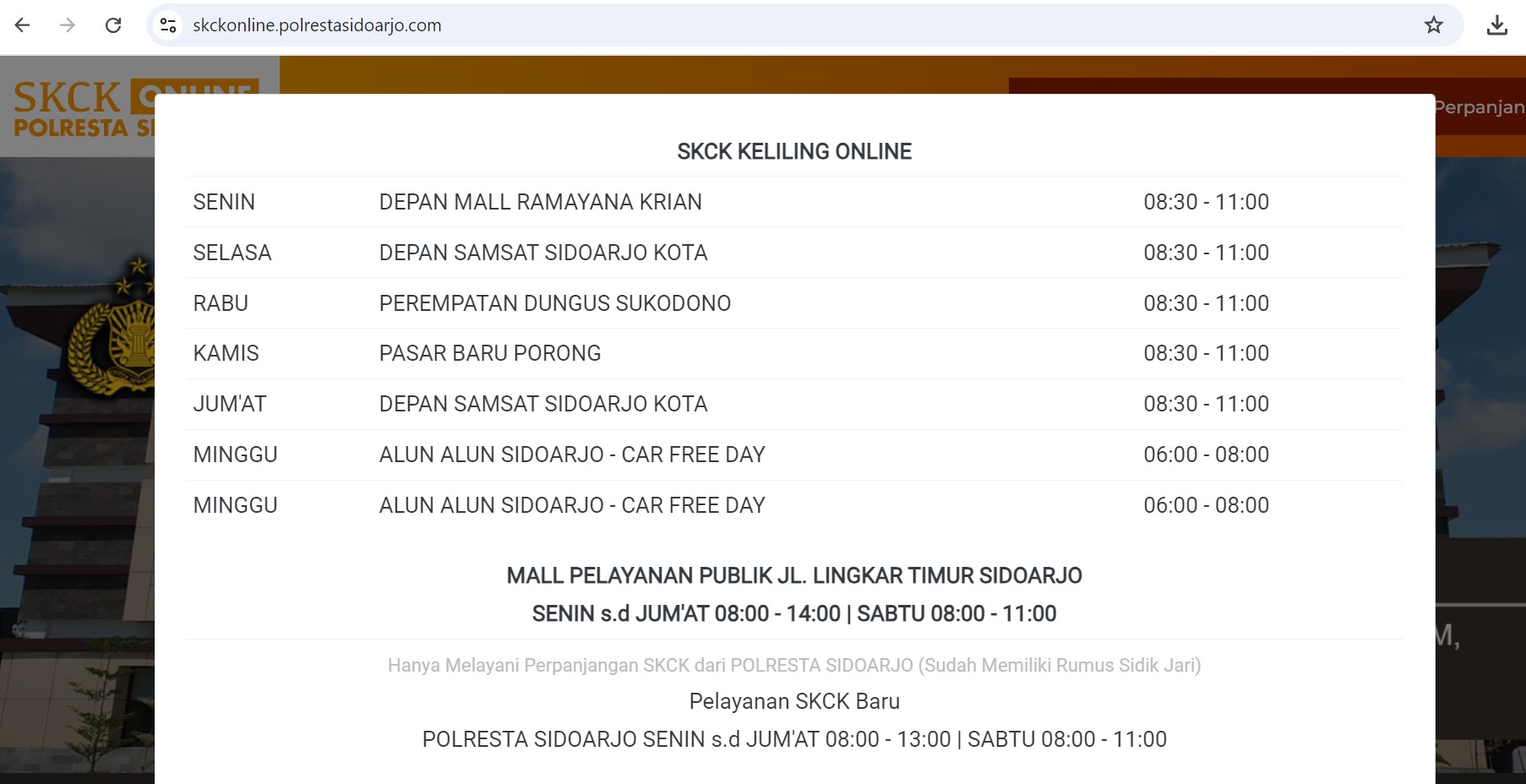The image size is (1526, 784).
Task: Bookmark this page with the star icon
Action: 1433,25
